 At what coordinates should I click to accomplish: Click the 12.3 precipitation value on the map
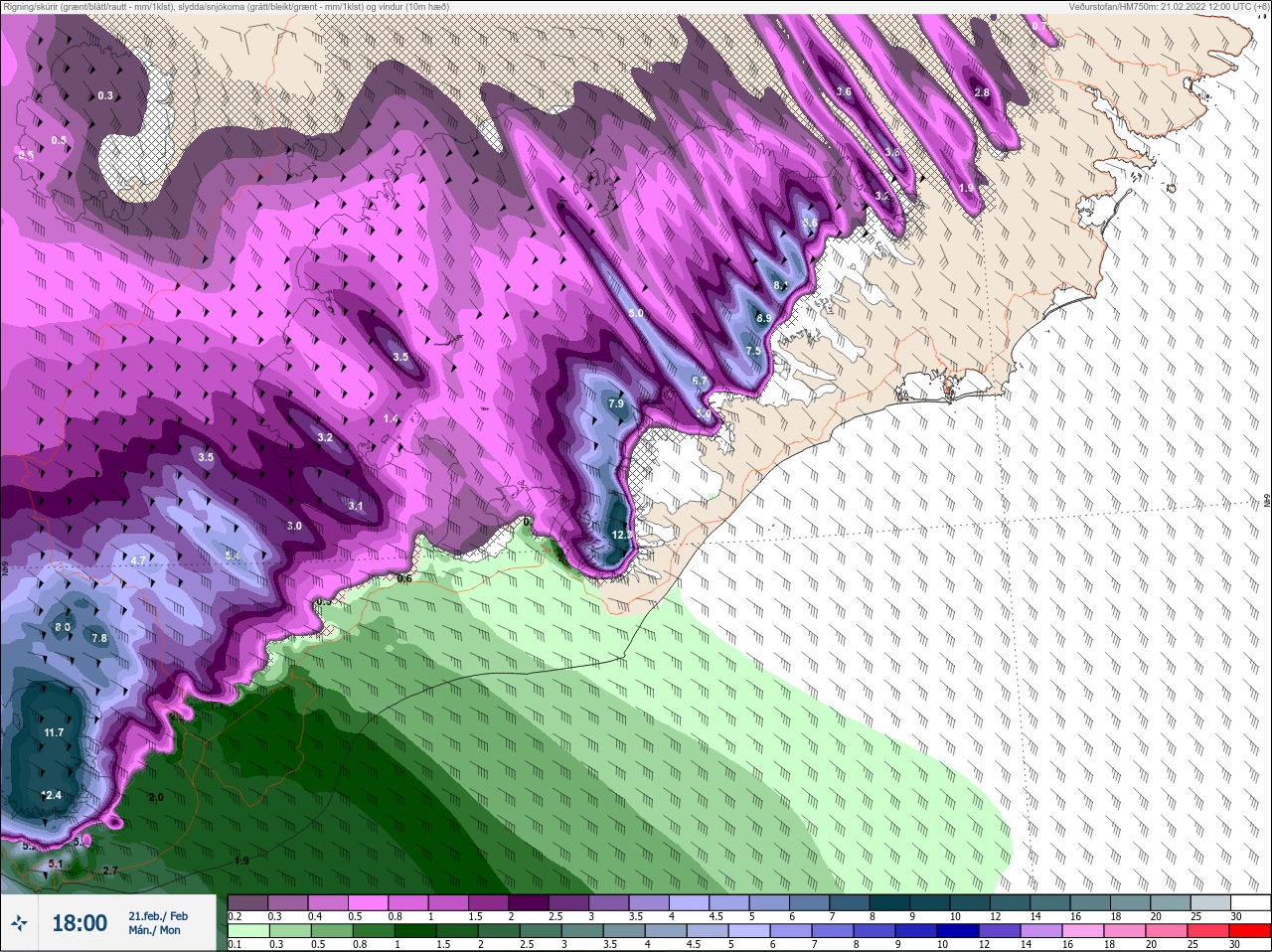pyautogui.click(x=621, y=535)
